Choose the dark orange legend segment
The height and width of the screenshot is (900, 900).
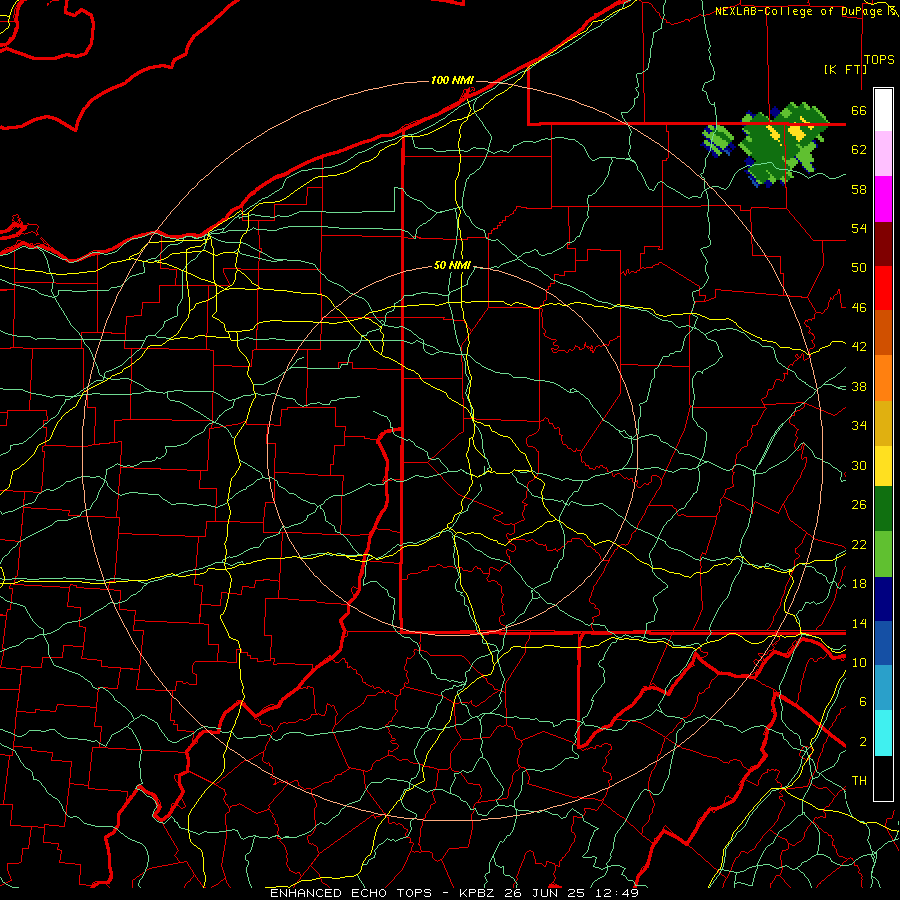[883, 333]
